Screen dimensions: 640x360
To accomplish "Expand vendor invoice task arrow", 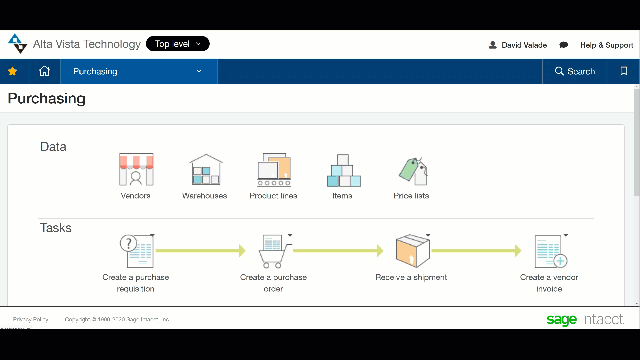I will [566, 235].
